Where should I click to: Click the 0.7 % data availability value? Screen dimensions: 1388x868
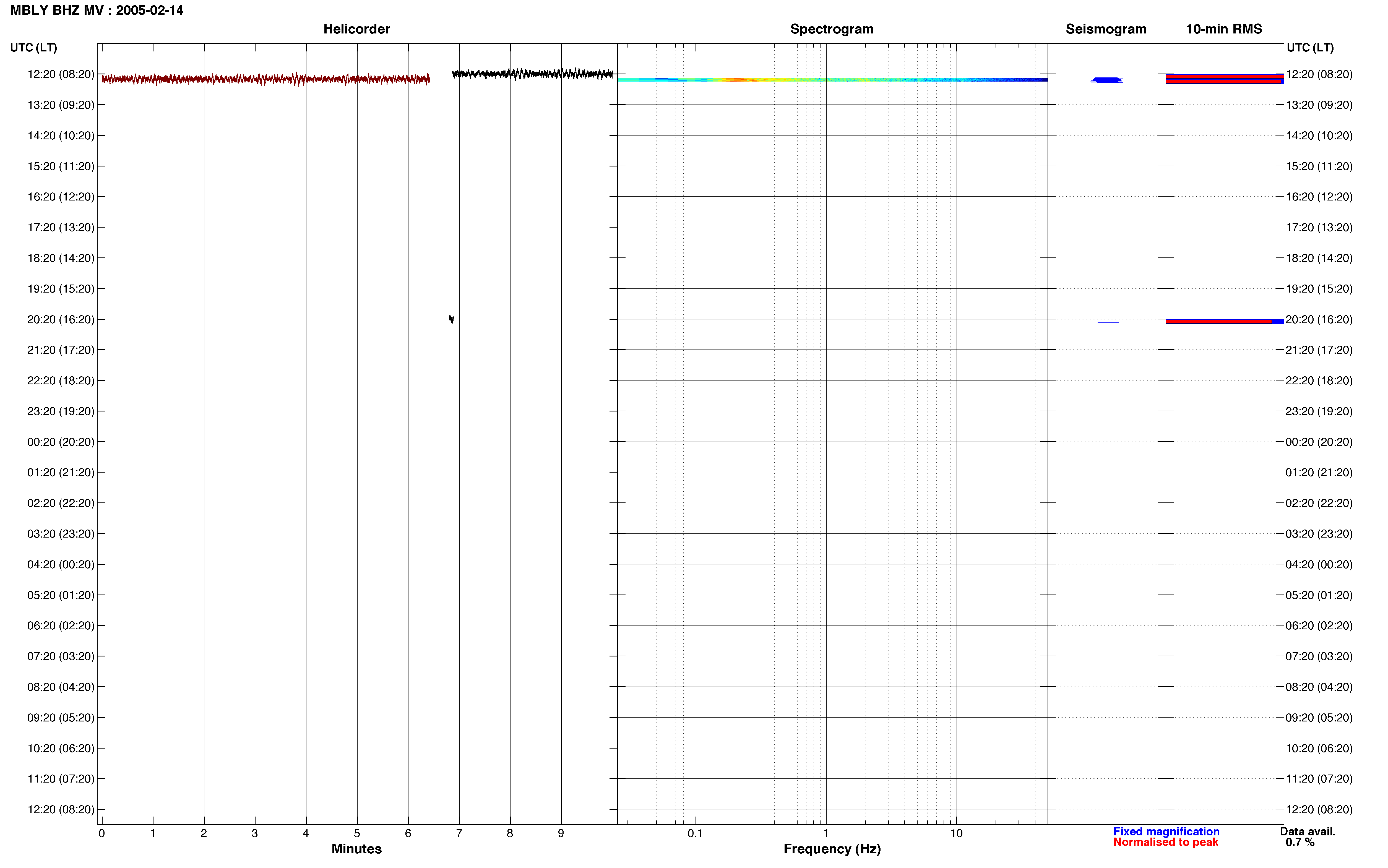coord(1300,842)
